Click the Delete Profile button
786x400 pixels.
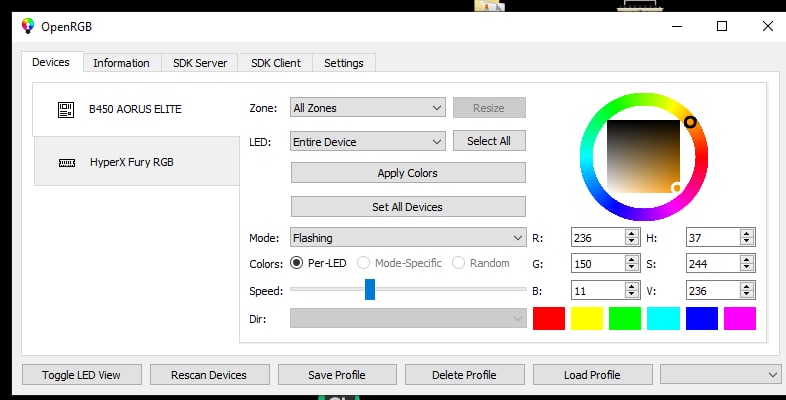[x=465, y=374]
